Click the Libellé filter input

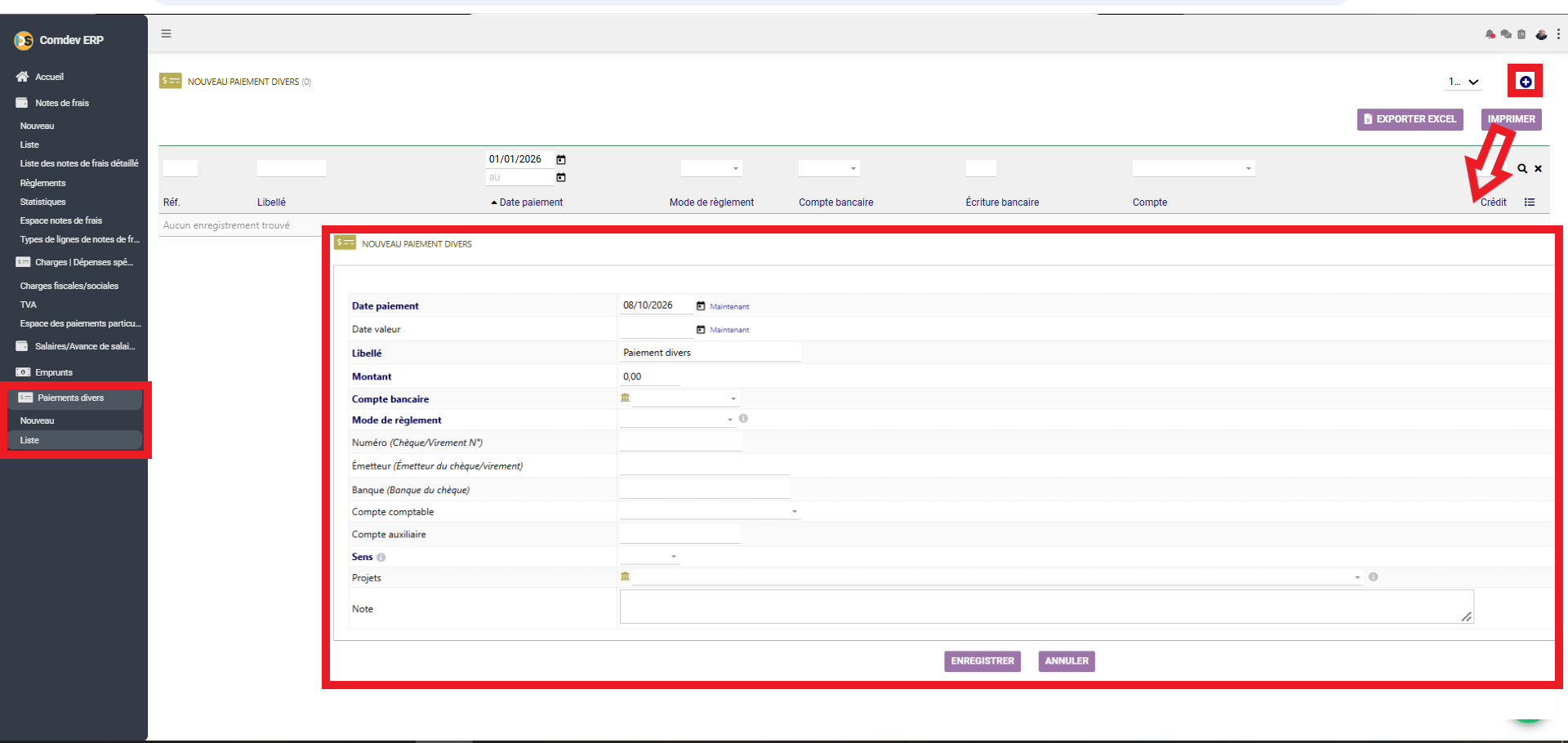coord(292,168)
